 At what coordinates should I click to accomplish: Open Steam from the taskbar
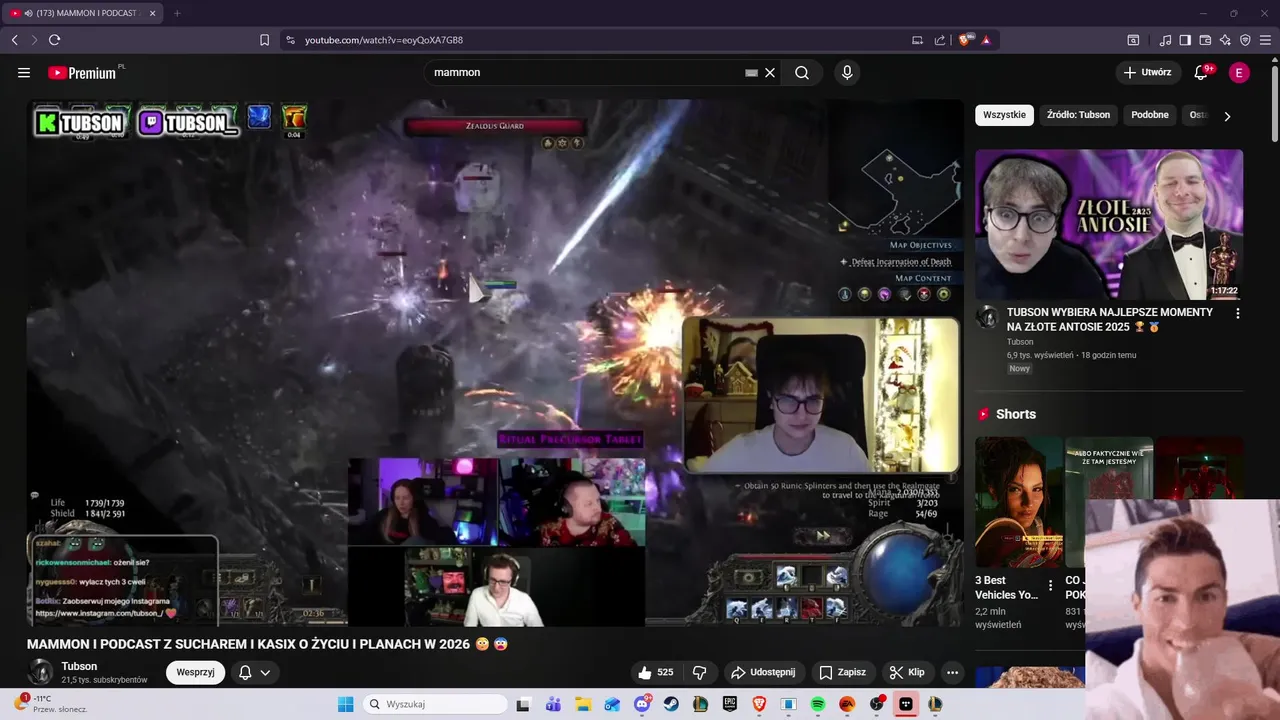(x=671, y=704)
